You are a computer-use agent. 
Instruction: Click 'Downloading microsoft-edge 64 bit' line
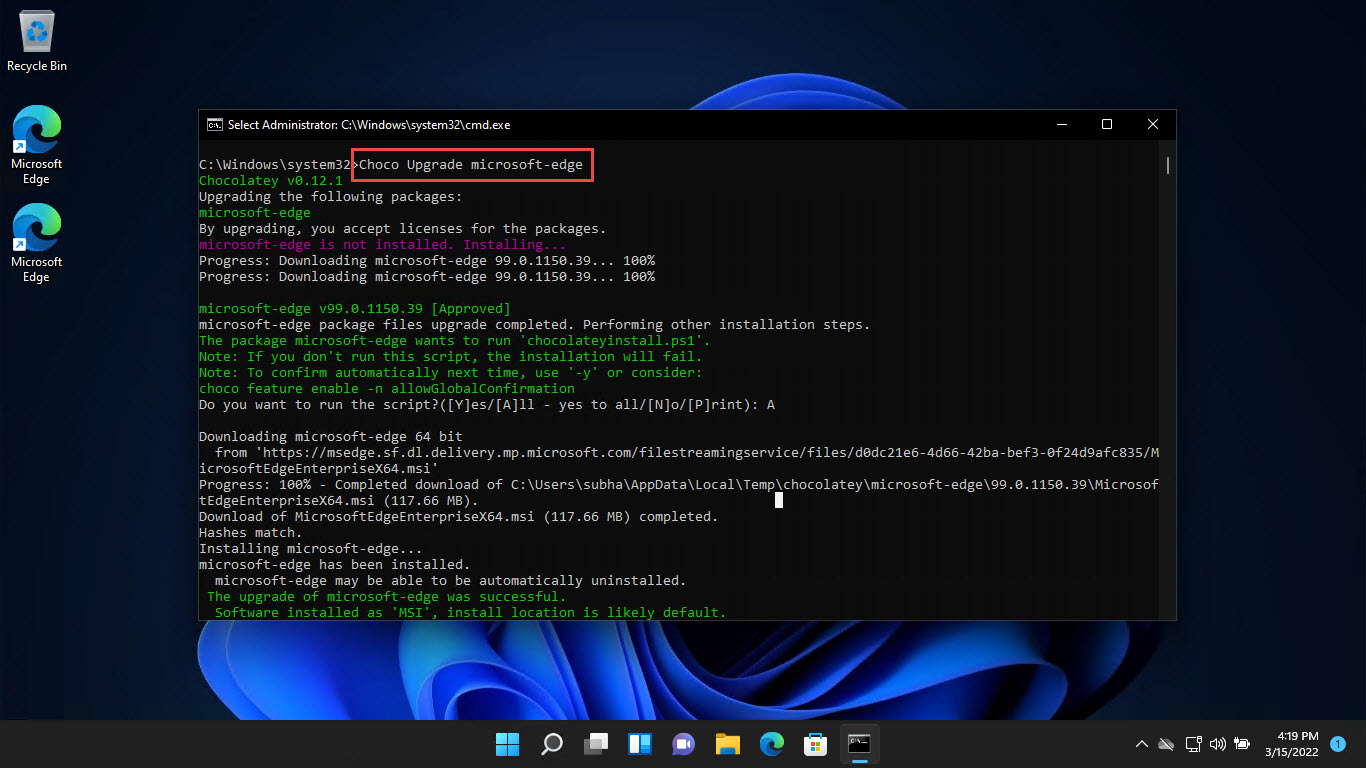point(331,437)
